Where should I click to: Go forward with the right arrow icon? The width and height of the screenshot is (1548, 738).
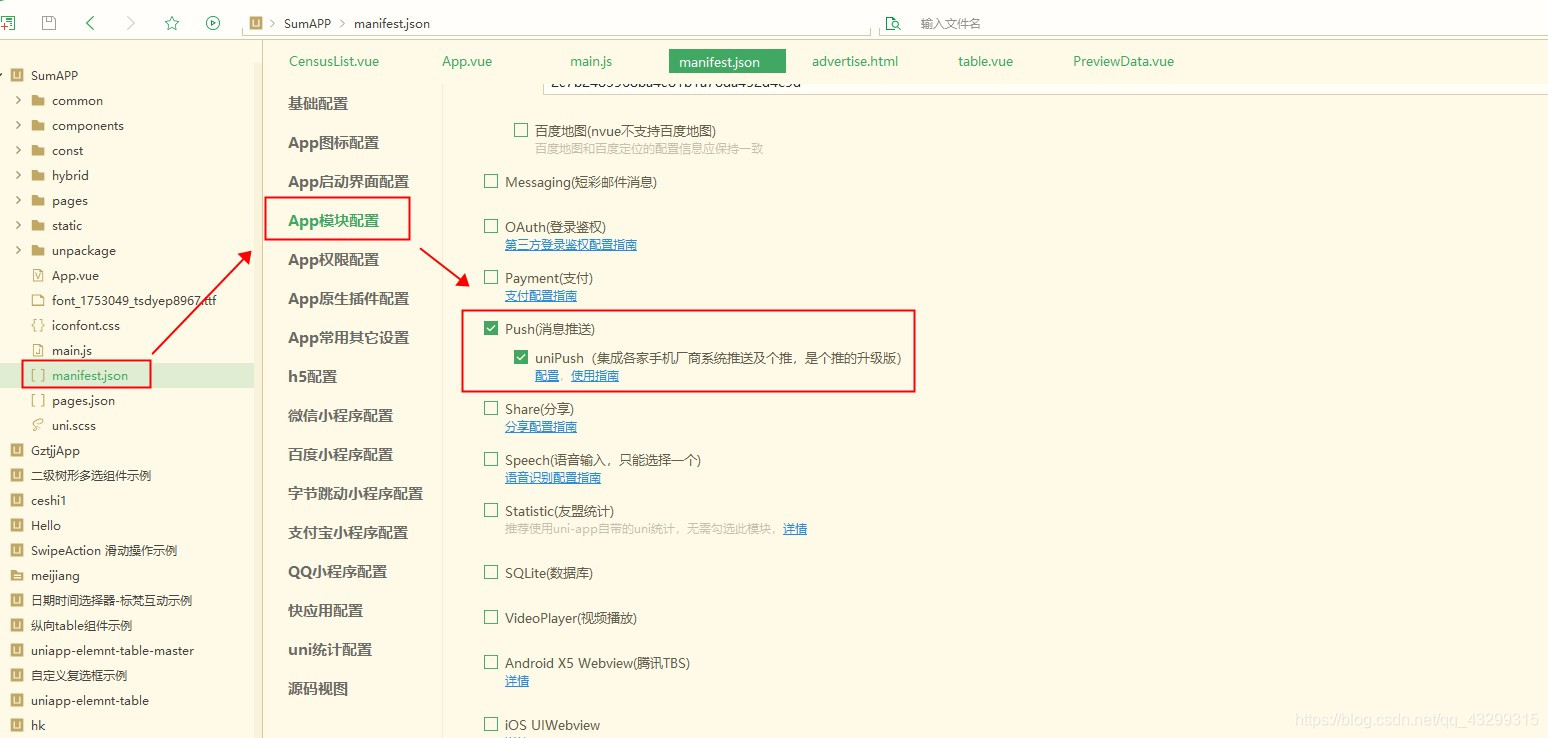[x=131, y=22]
